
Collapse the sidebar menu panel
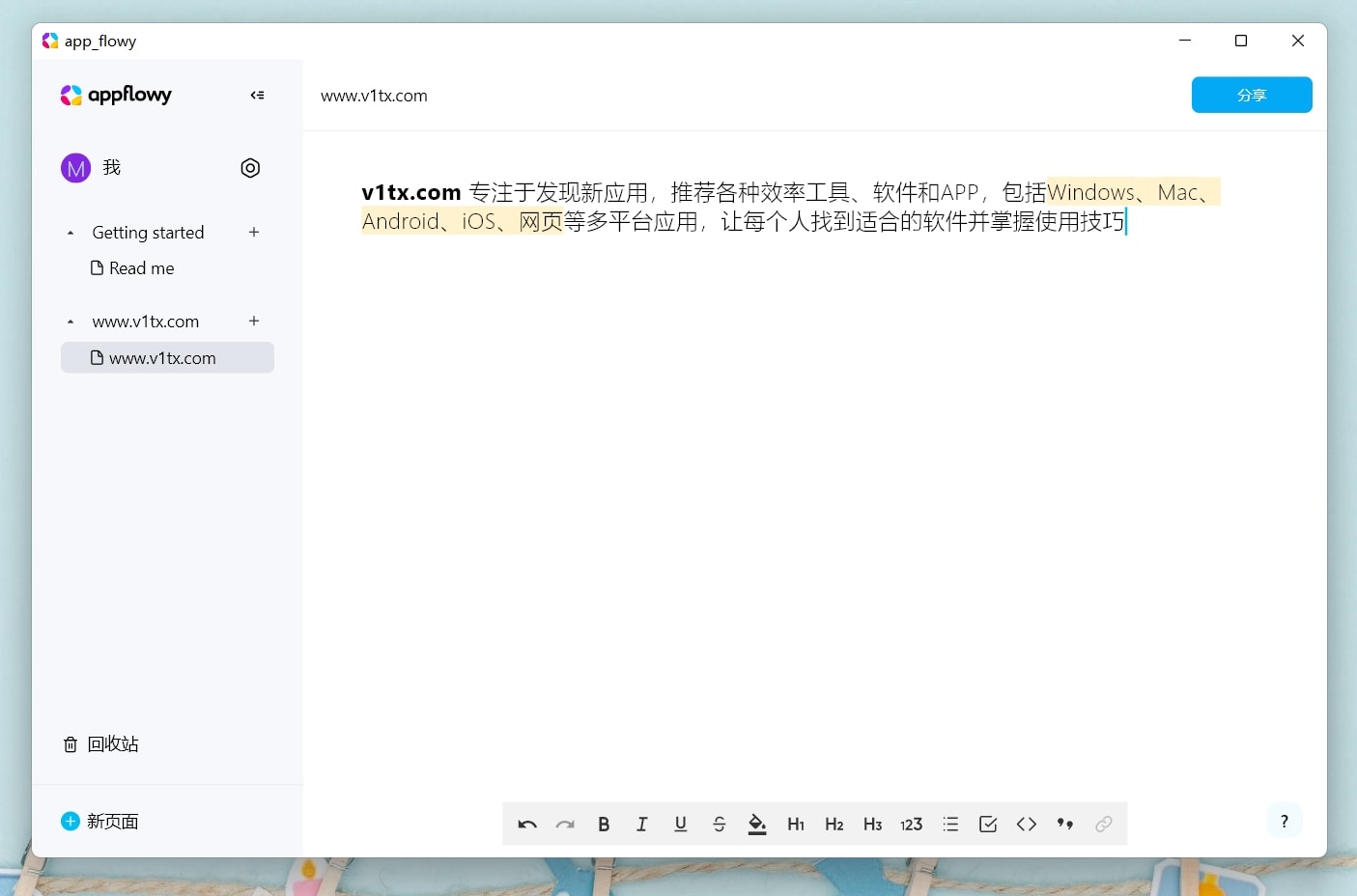pos(257,95)
